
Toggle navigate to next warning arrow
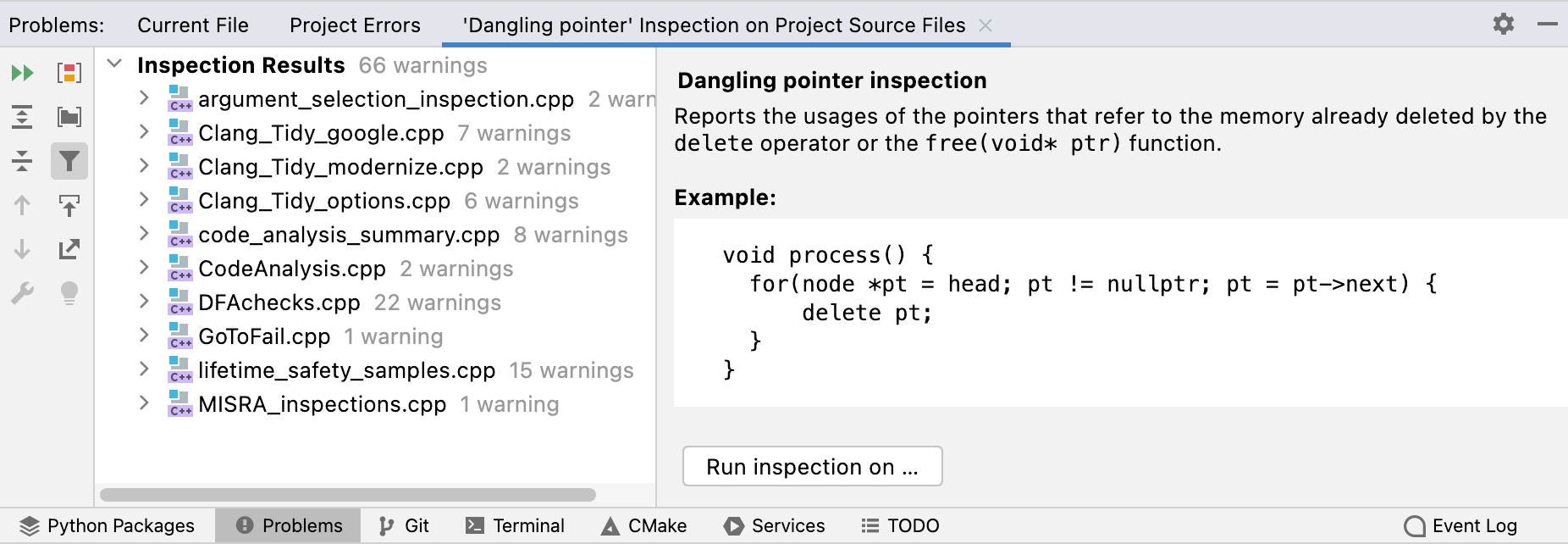[x=23, y=249]
